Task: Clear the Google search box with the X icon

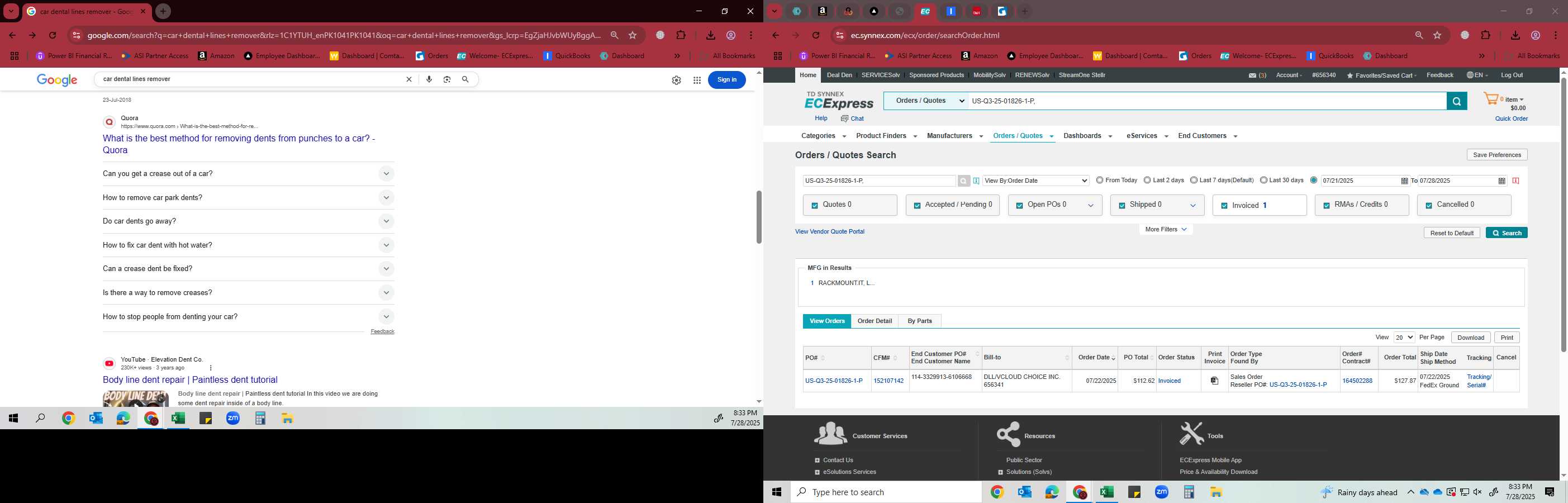Action: [409, 79]
